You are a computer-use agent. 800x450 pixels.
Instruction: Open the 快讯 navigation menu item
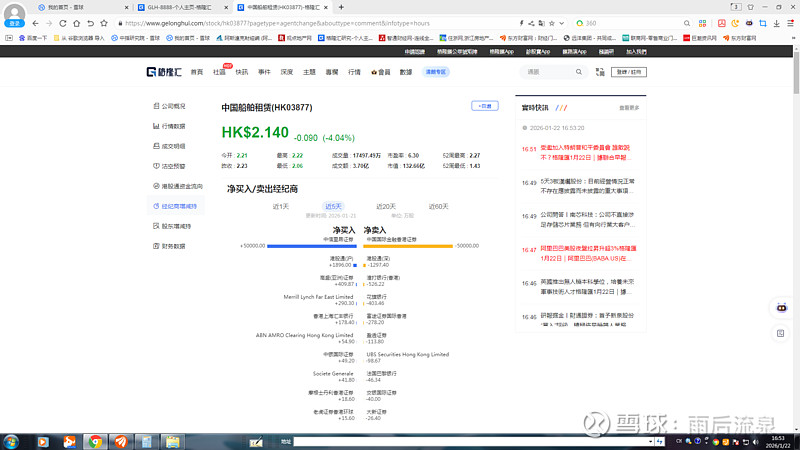(242, 72)
